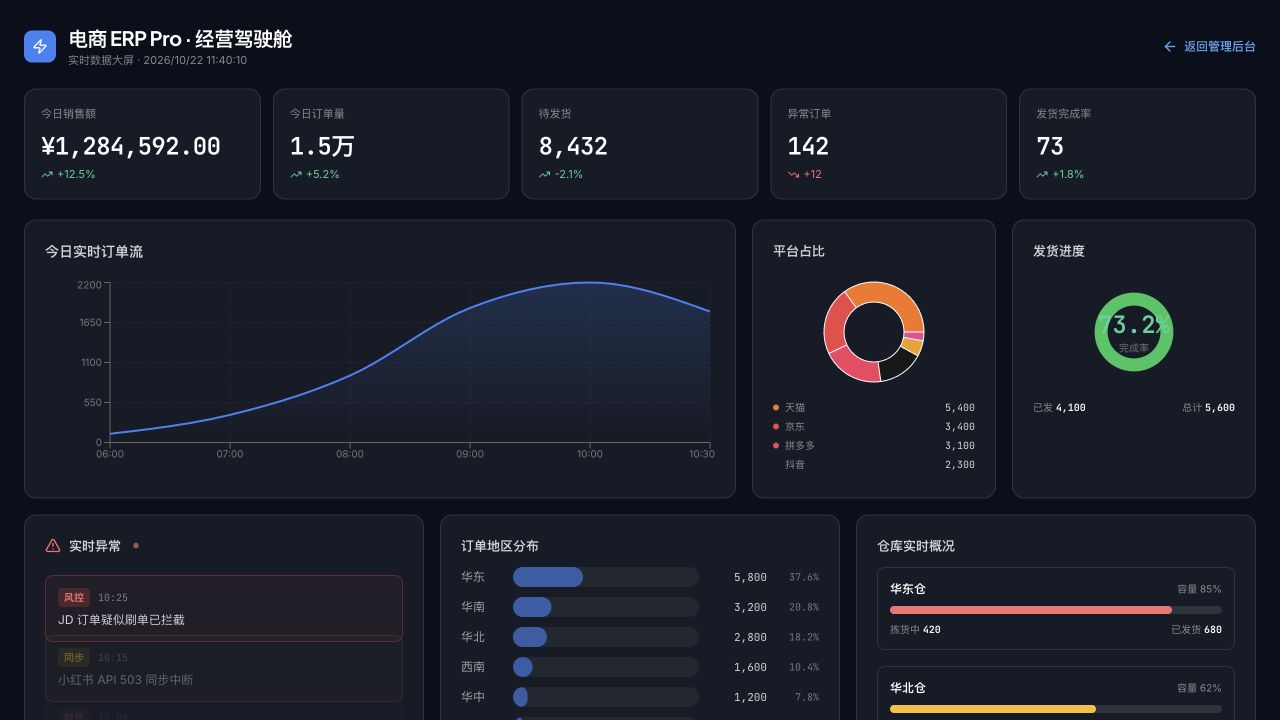
Task: Open the JD 订单疑似刷单已拦截 alert
Action: coord(224,608)
